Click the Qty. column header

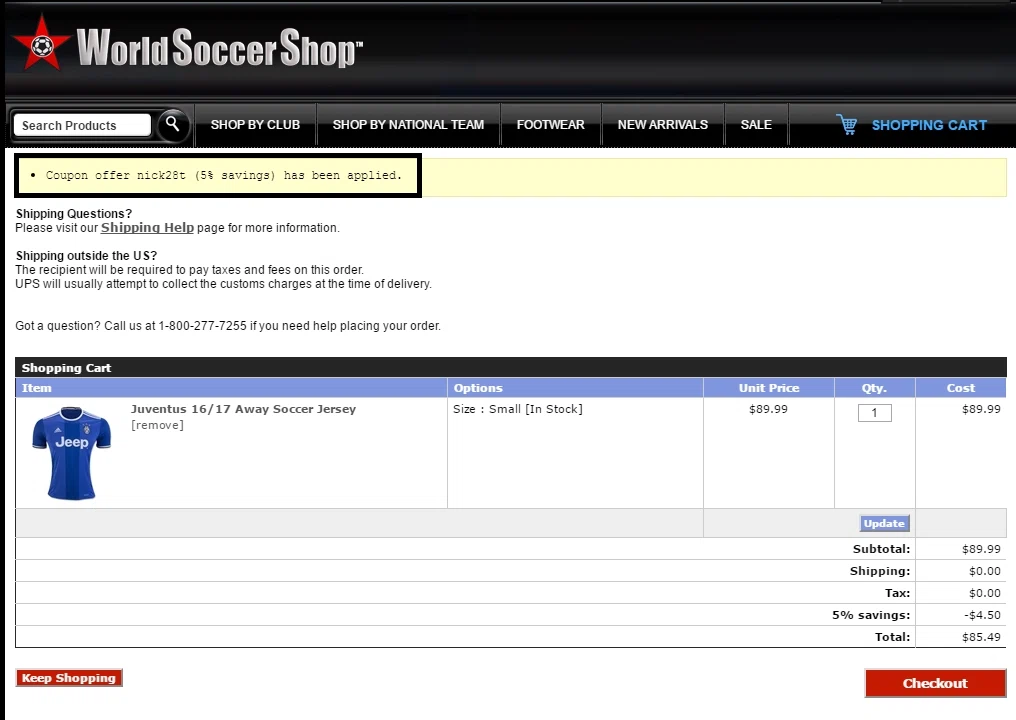[x=874, y=388]
